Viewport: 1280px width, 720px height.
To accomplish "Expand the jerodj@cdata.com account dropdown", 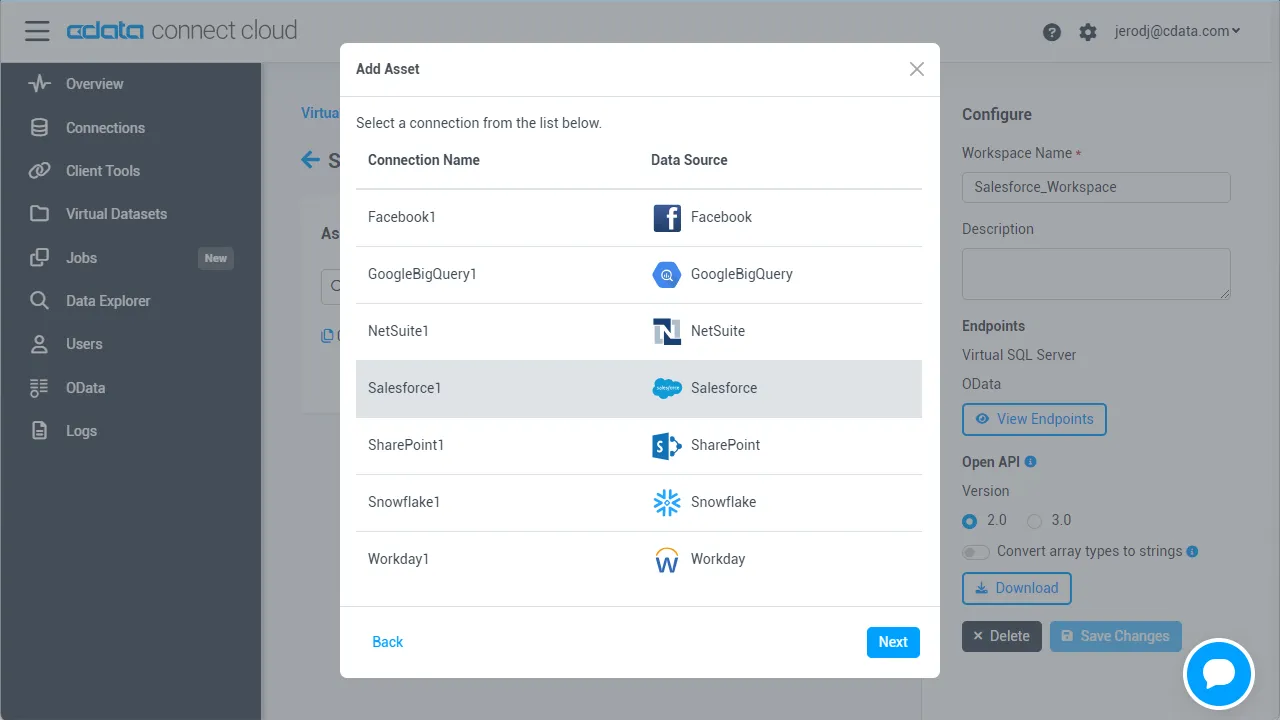I will pyautogui.click(x=1177, y=31).
